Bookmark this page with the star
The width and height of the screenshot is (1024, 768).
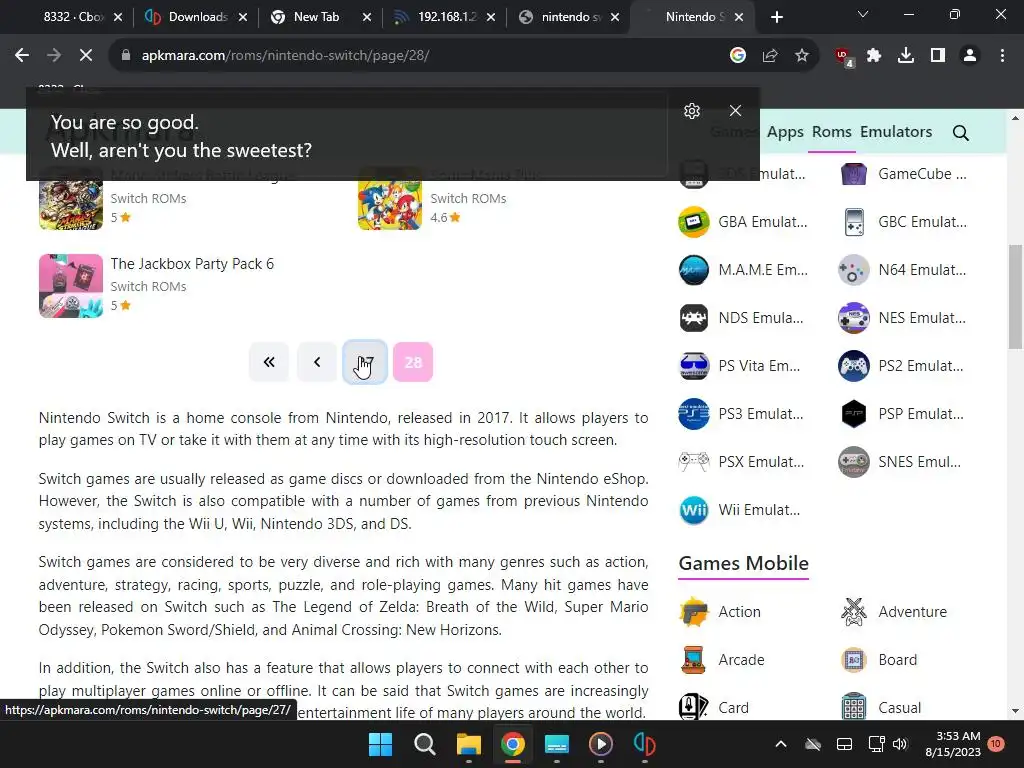click(802, 56)
